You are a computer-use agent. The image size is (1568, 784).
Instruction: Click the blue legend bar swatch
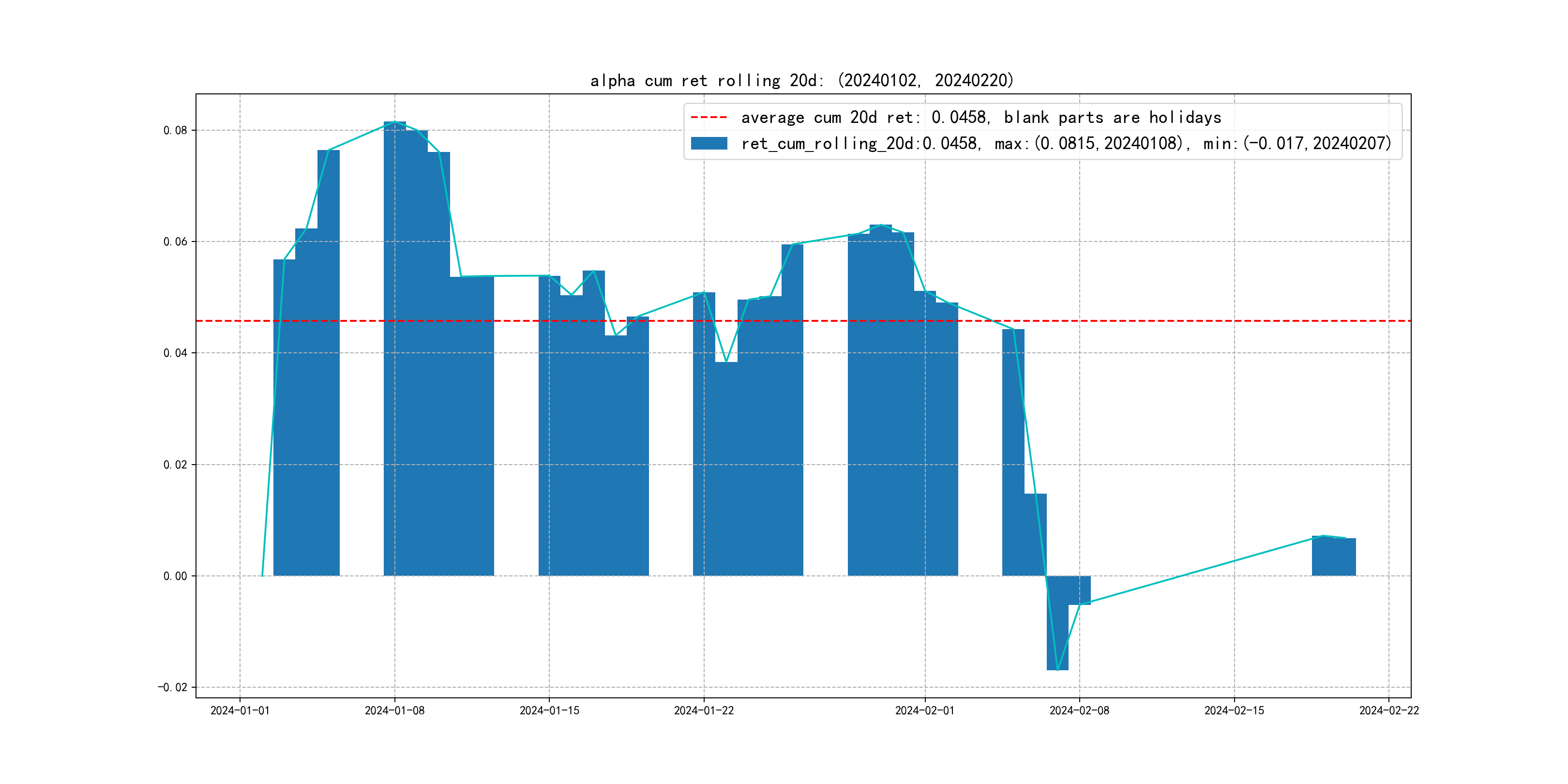coord(709,144)
